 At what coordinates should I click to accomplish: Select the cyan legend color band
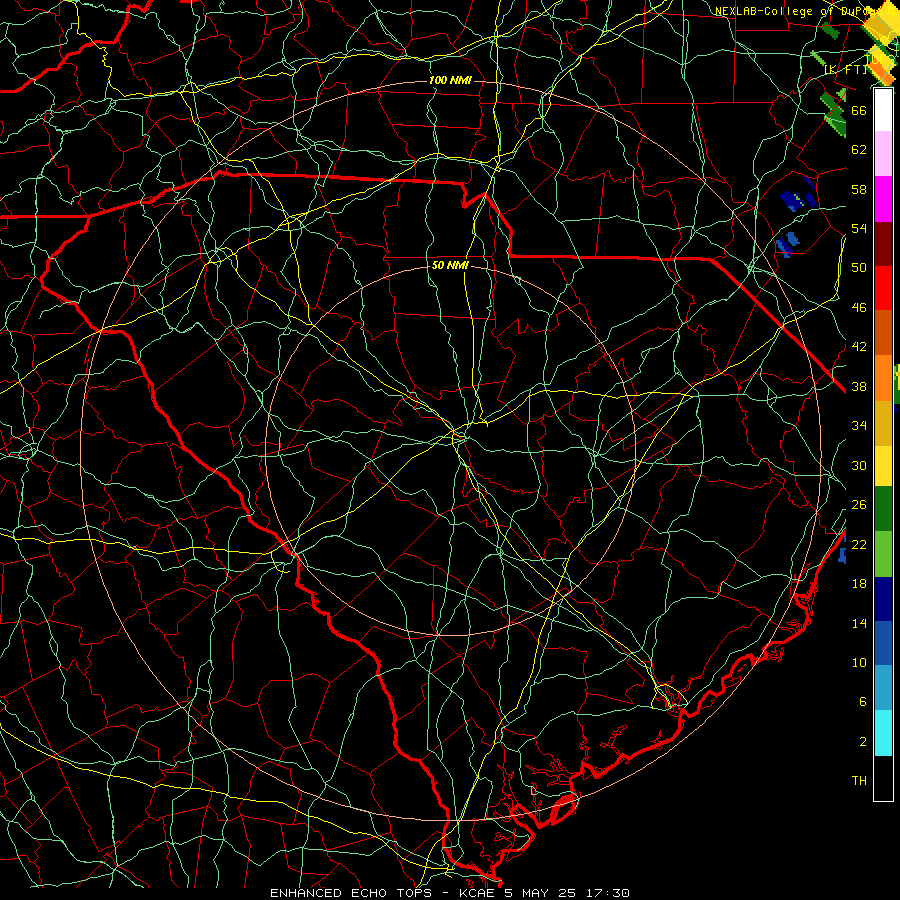coord(883,733)
